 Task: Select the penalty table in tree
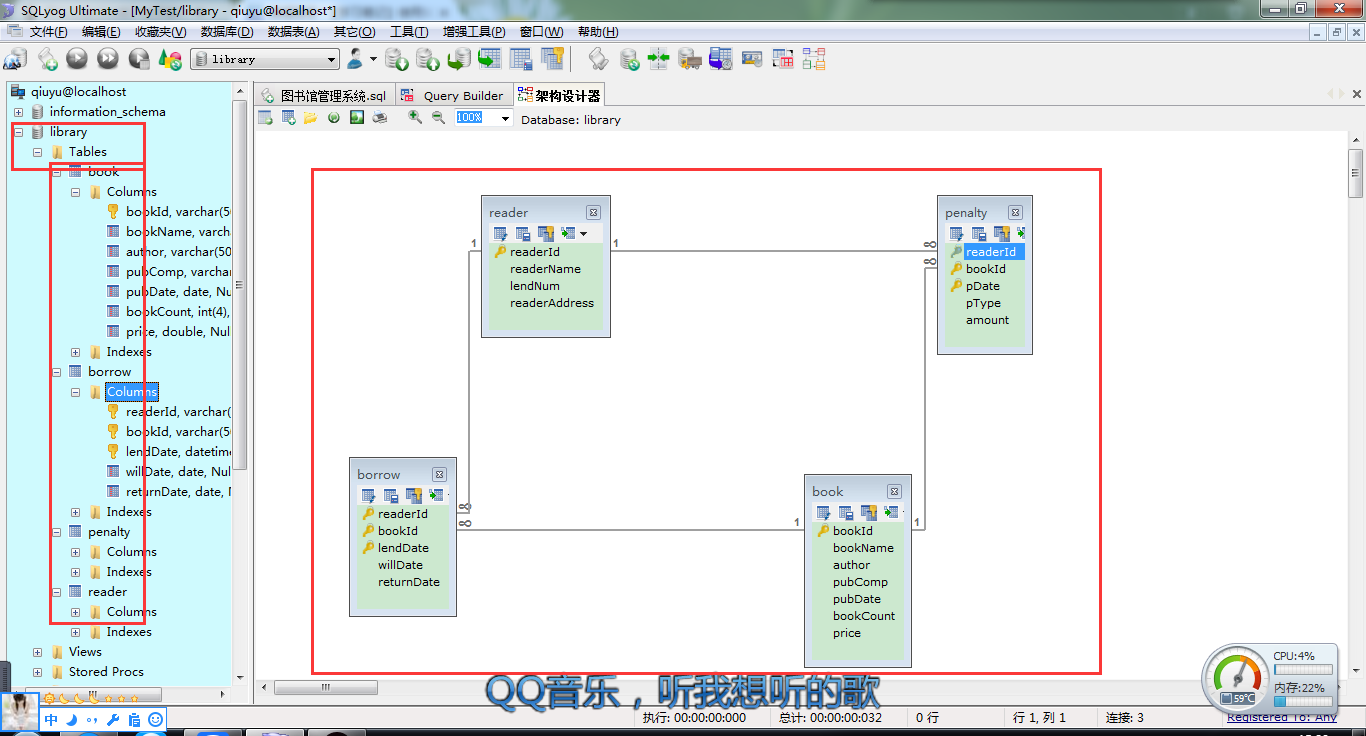109,532
